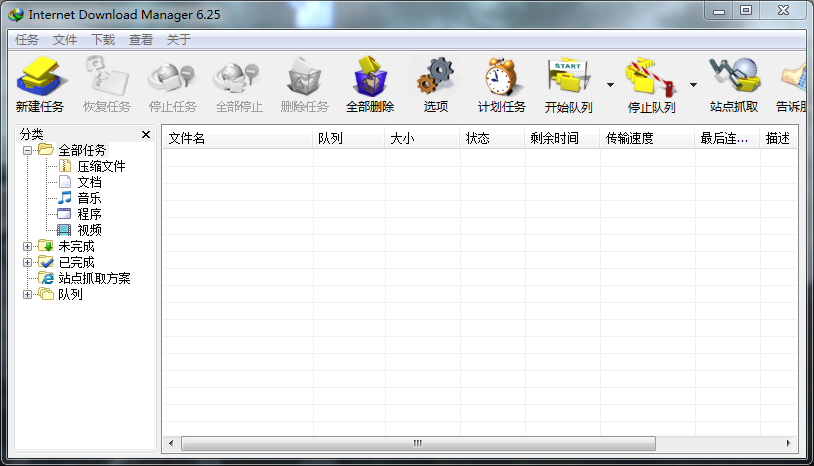Screen dimensions: 814x466
Task: Click the scrollbar left arrow
Action: point(171,443)
